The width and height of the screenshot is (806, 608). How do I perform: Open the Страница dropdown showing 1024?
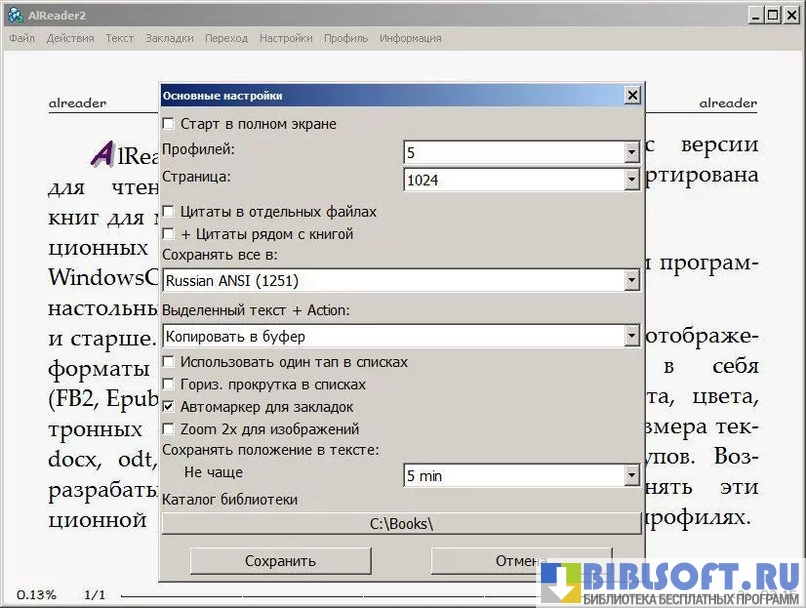pyautogui.click(x=631, y=181)
